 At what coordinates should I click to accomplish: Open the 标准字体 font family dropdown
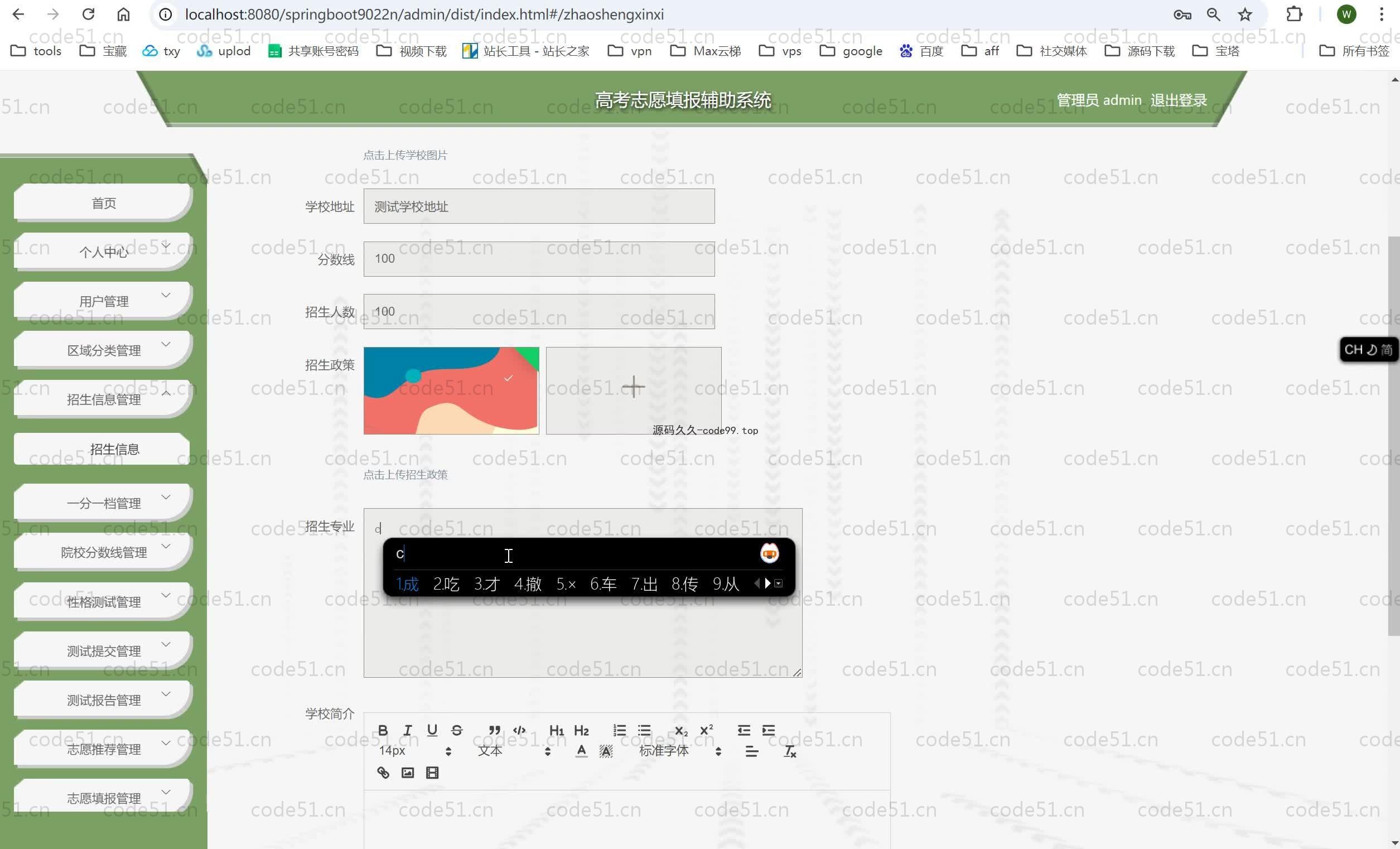coord(680,751)
